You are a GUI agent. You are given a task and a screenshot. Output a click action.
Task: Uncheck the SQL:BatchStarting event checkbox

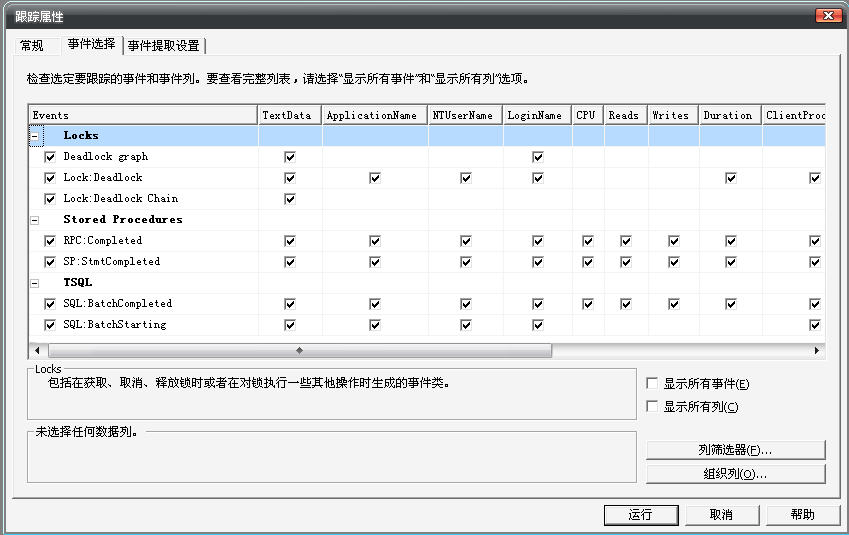click(x=50, y=325)
